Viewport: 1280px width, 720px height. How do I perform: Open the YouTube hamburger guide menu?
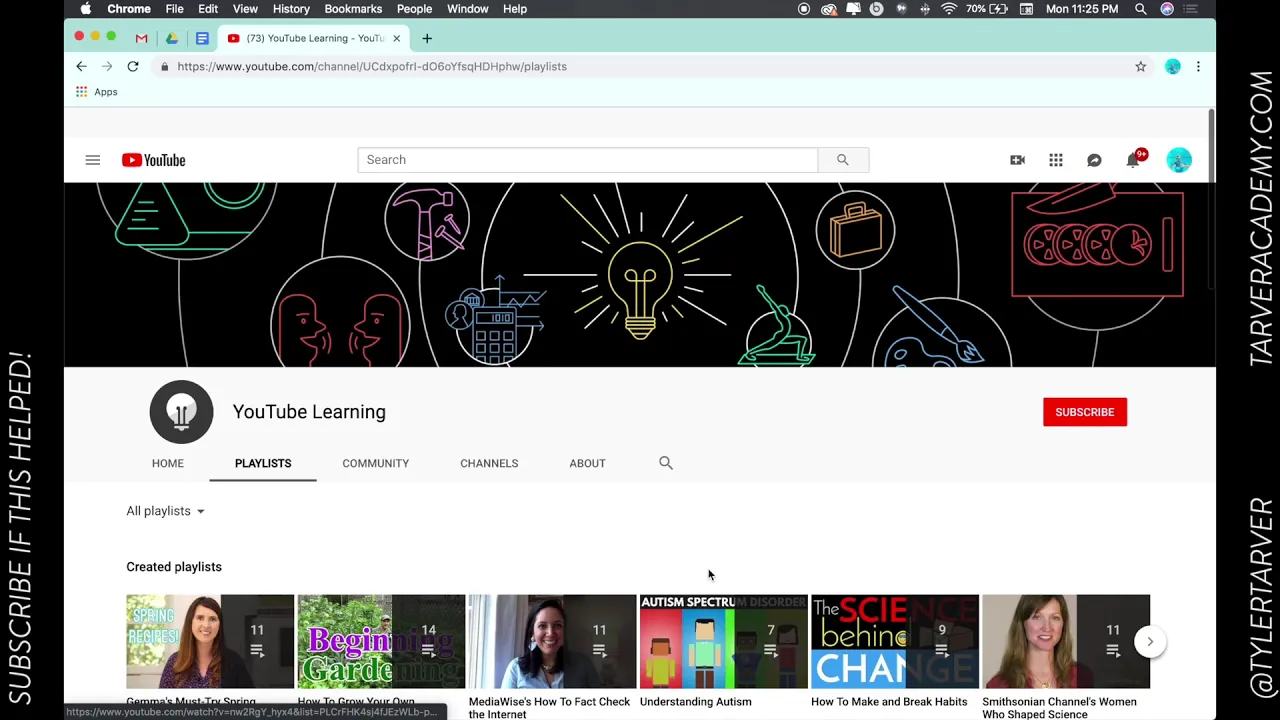pos(92,160)
